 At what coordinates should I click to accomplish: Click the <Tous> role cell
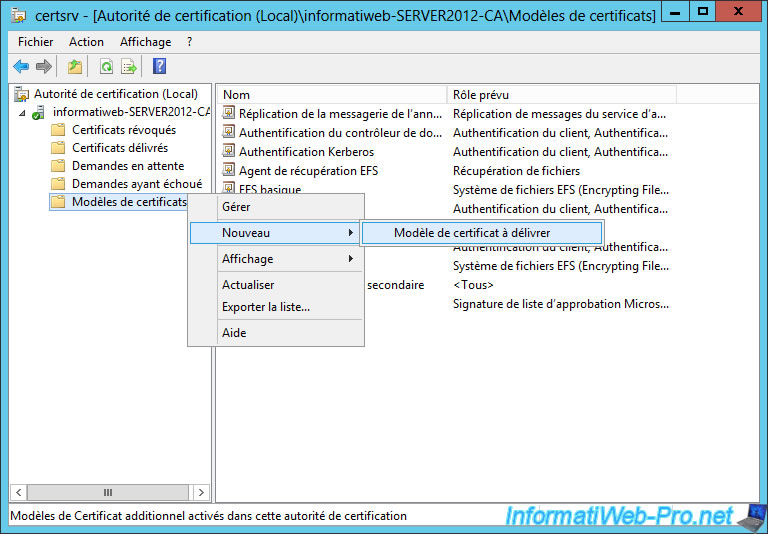point(473,285)
